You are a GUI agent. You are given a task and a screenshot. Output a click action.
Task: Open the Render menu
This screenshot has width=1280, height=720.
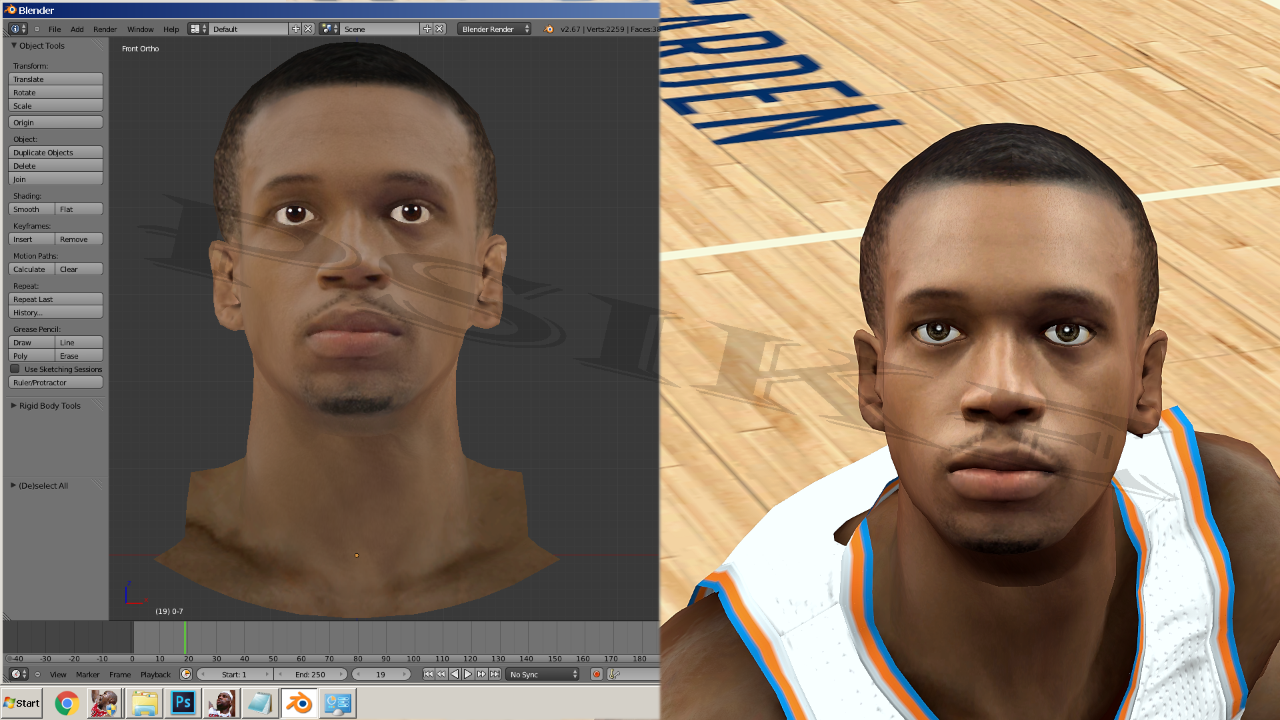coord(105,29)
